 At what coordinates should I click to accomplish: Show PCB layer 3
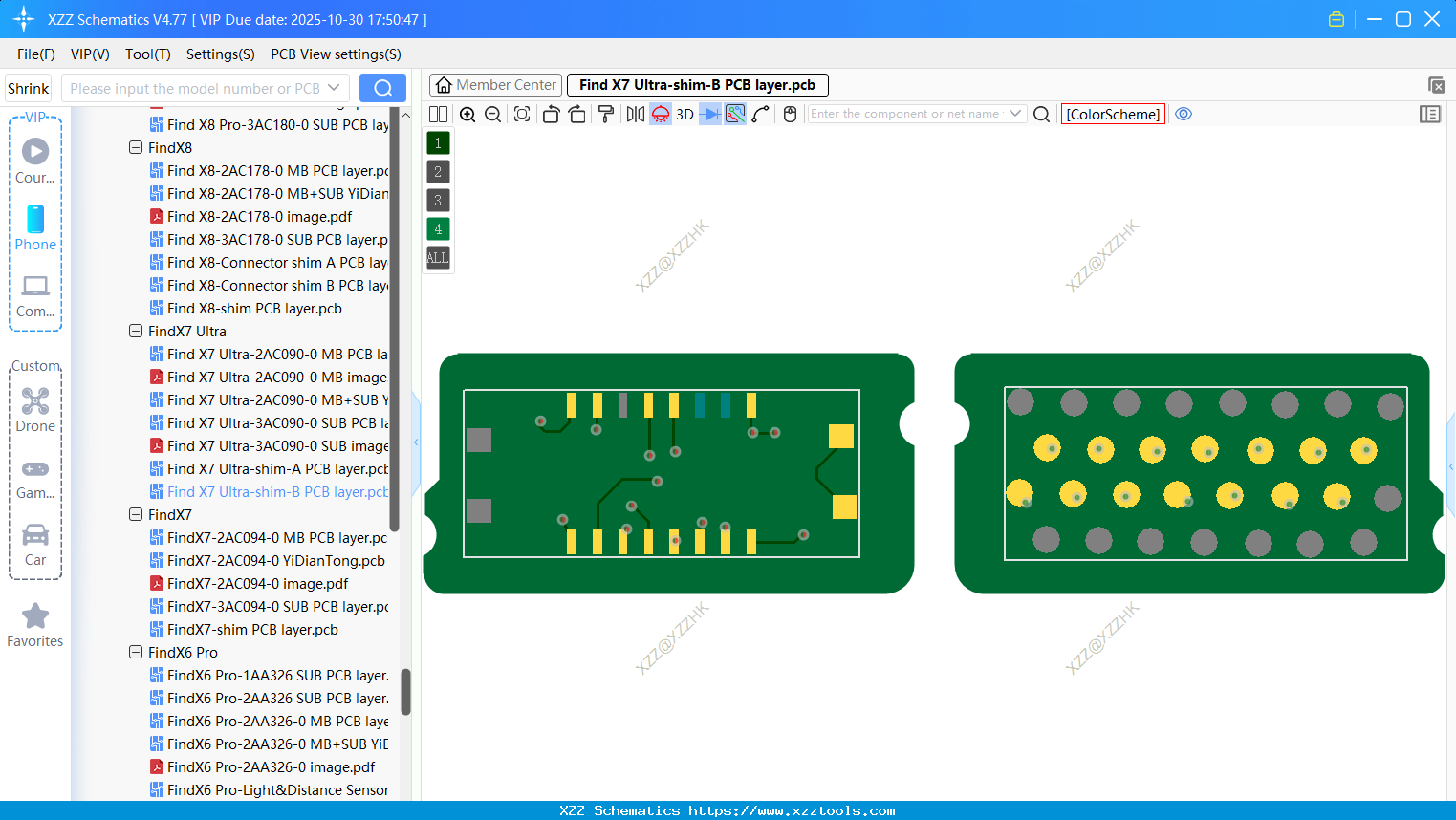(x=438, y=201)
